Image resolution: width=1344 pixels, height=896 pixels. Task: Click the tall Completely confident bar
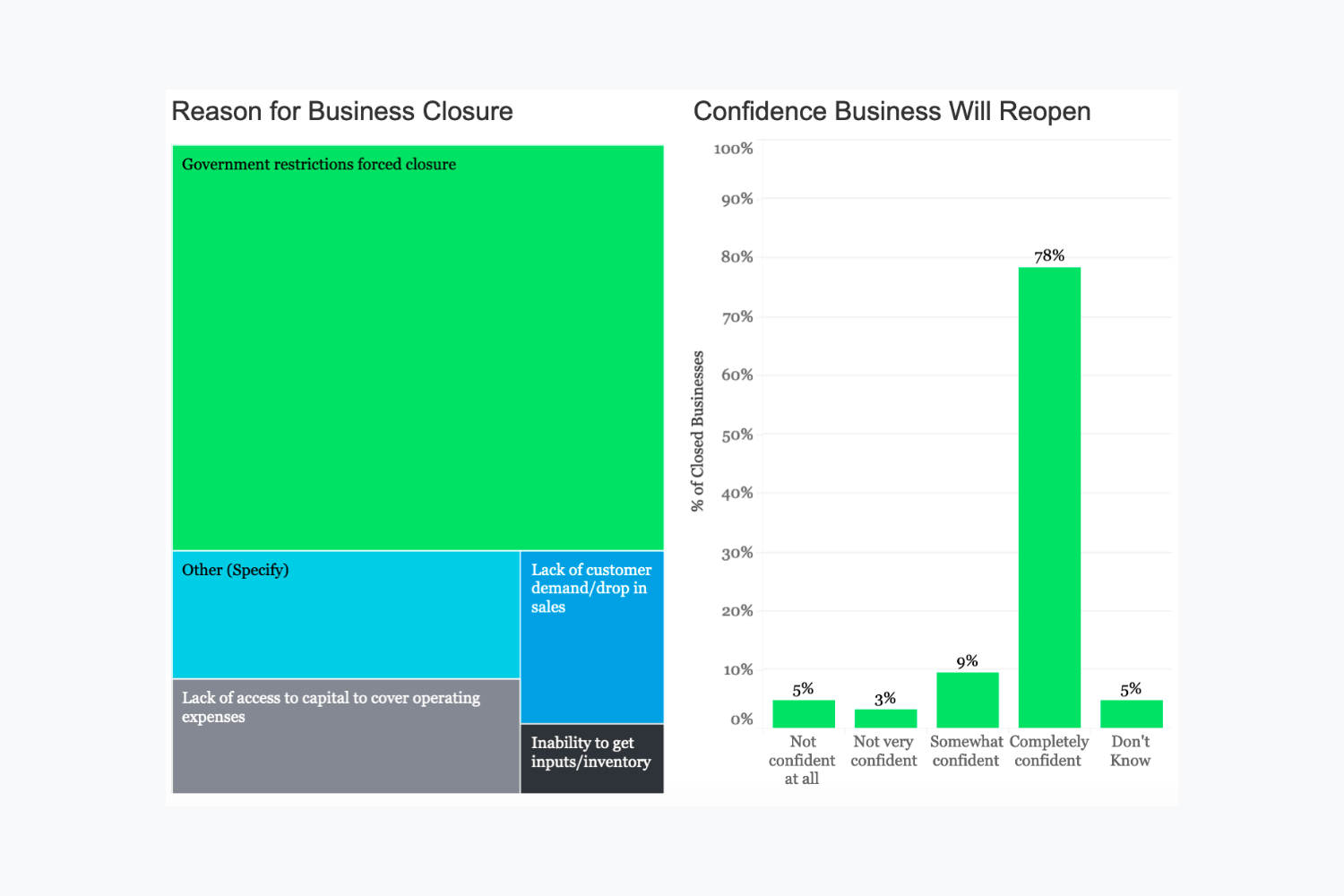(1049, 497)
